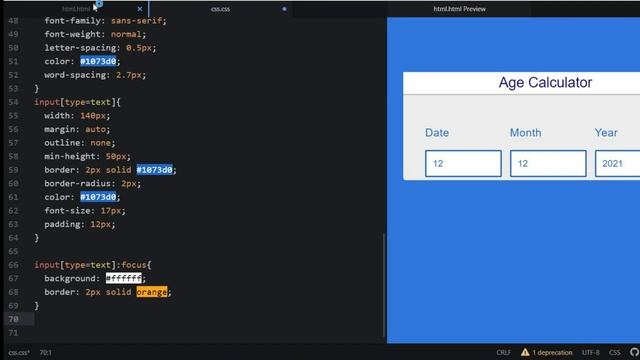The image size is (640, 360).
Task: Click the Month input field showing 12
Action: point(548,164)
